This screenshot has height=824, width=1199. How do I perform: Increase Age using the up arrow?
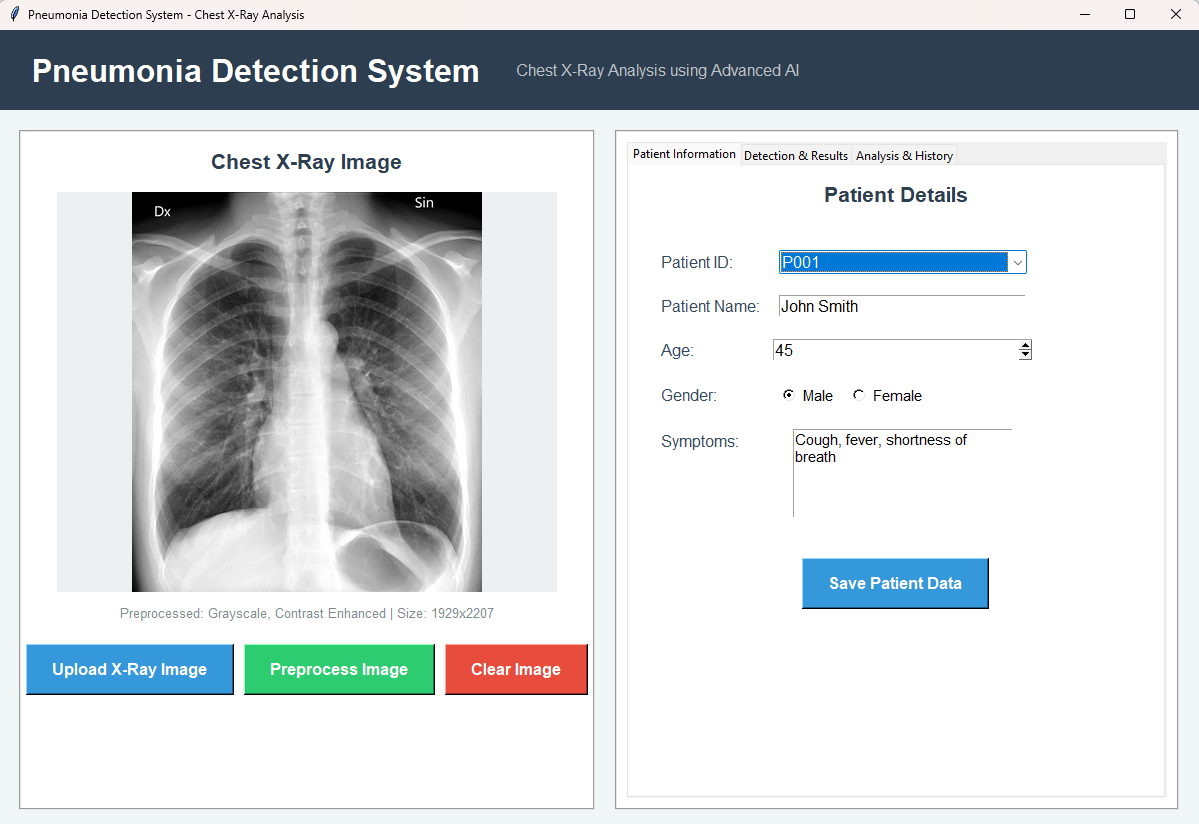[1025, 346]
